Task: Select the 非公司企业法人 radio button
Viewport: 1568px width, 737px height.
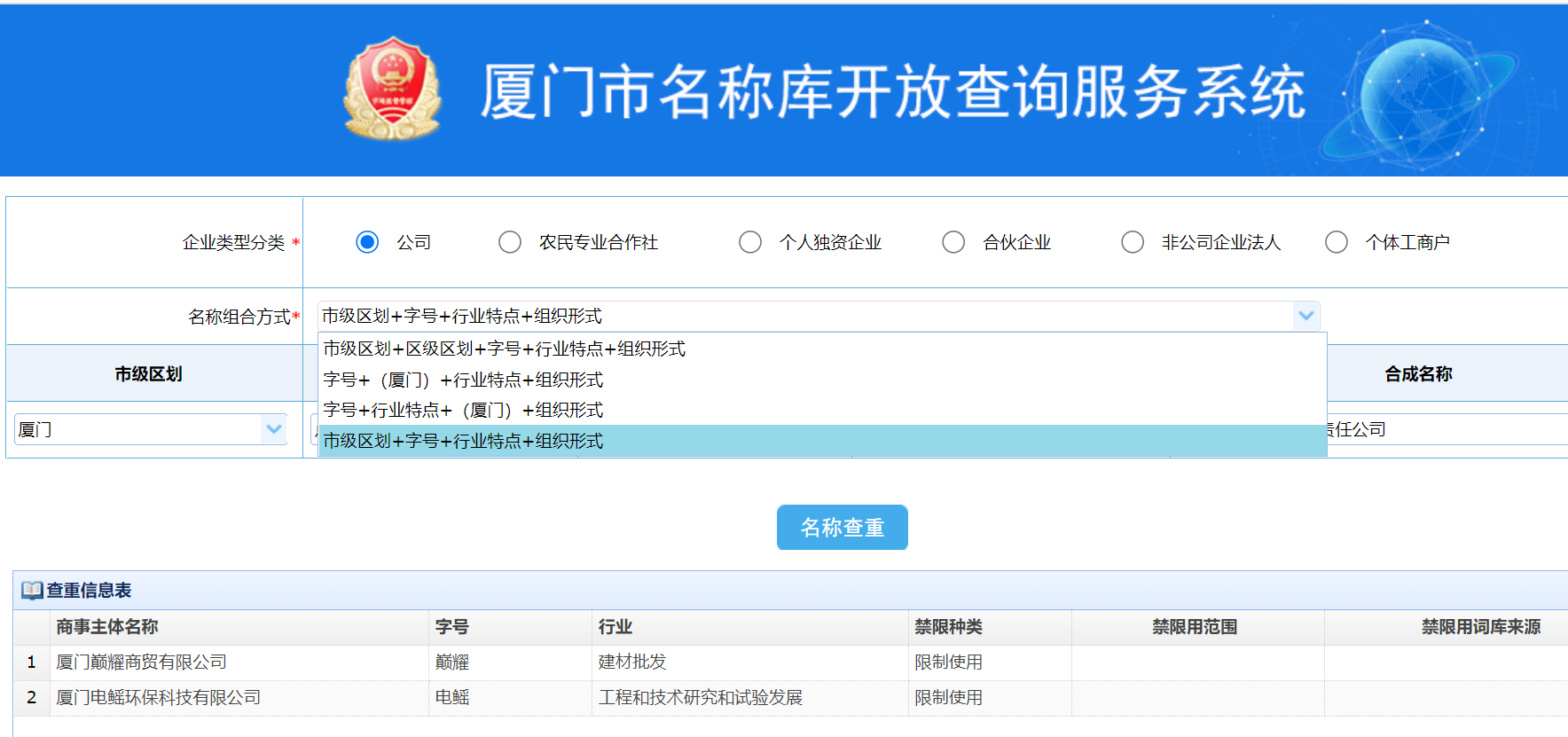Action: pos(1133,242)
